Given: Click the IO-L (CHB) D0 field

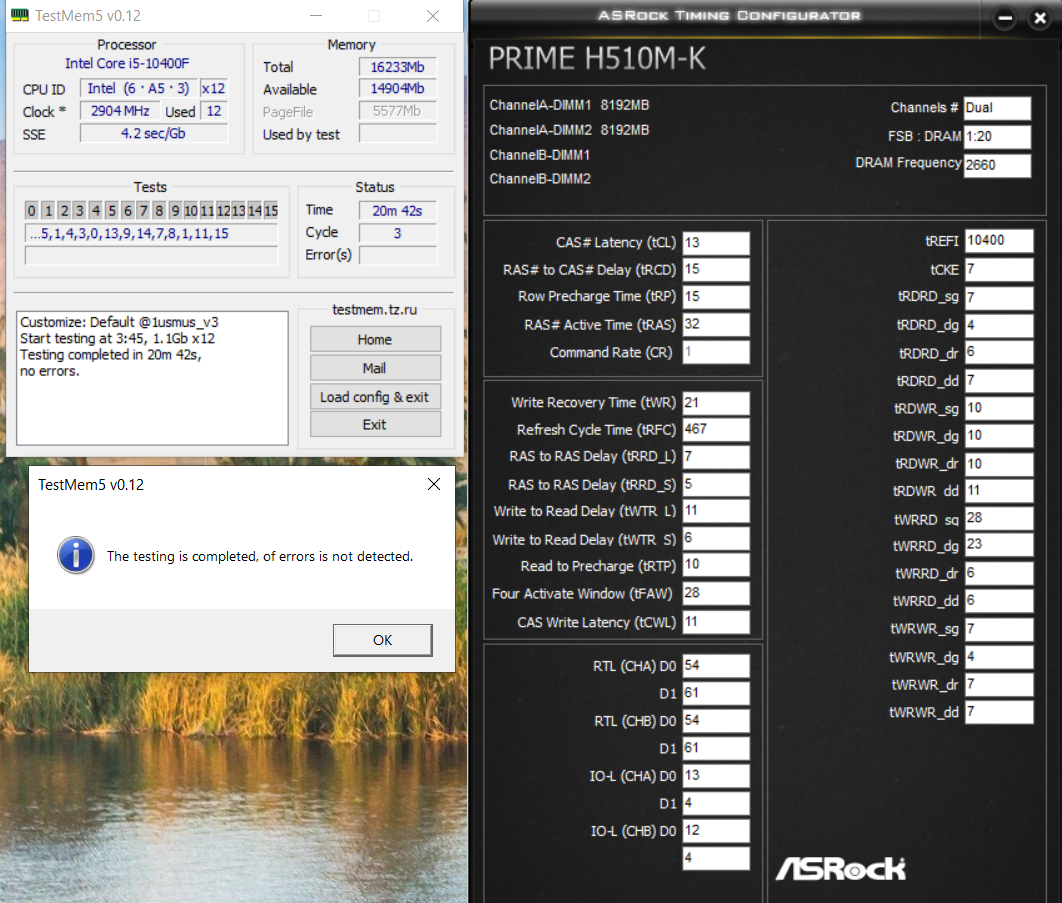Looking at the screenshot, I should [716, 830].
